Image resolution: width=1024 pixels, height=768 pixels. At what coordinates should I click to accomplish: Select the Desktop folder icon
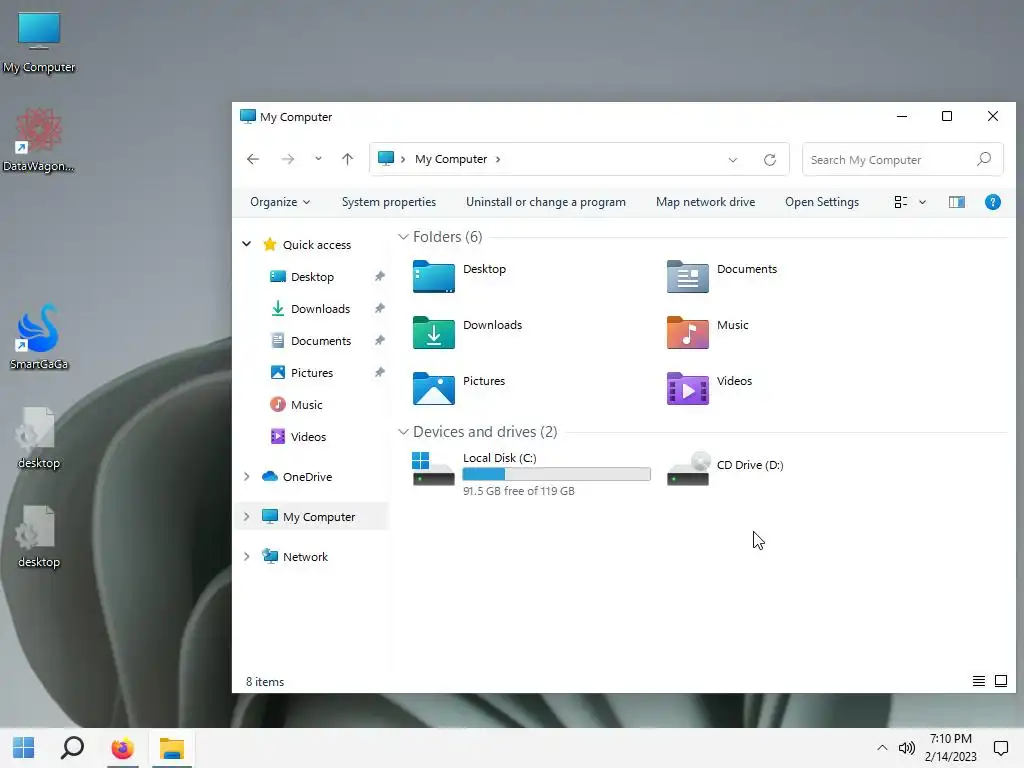434,276
